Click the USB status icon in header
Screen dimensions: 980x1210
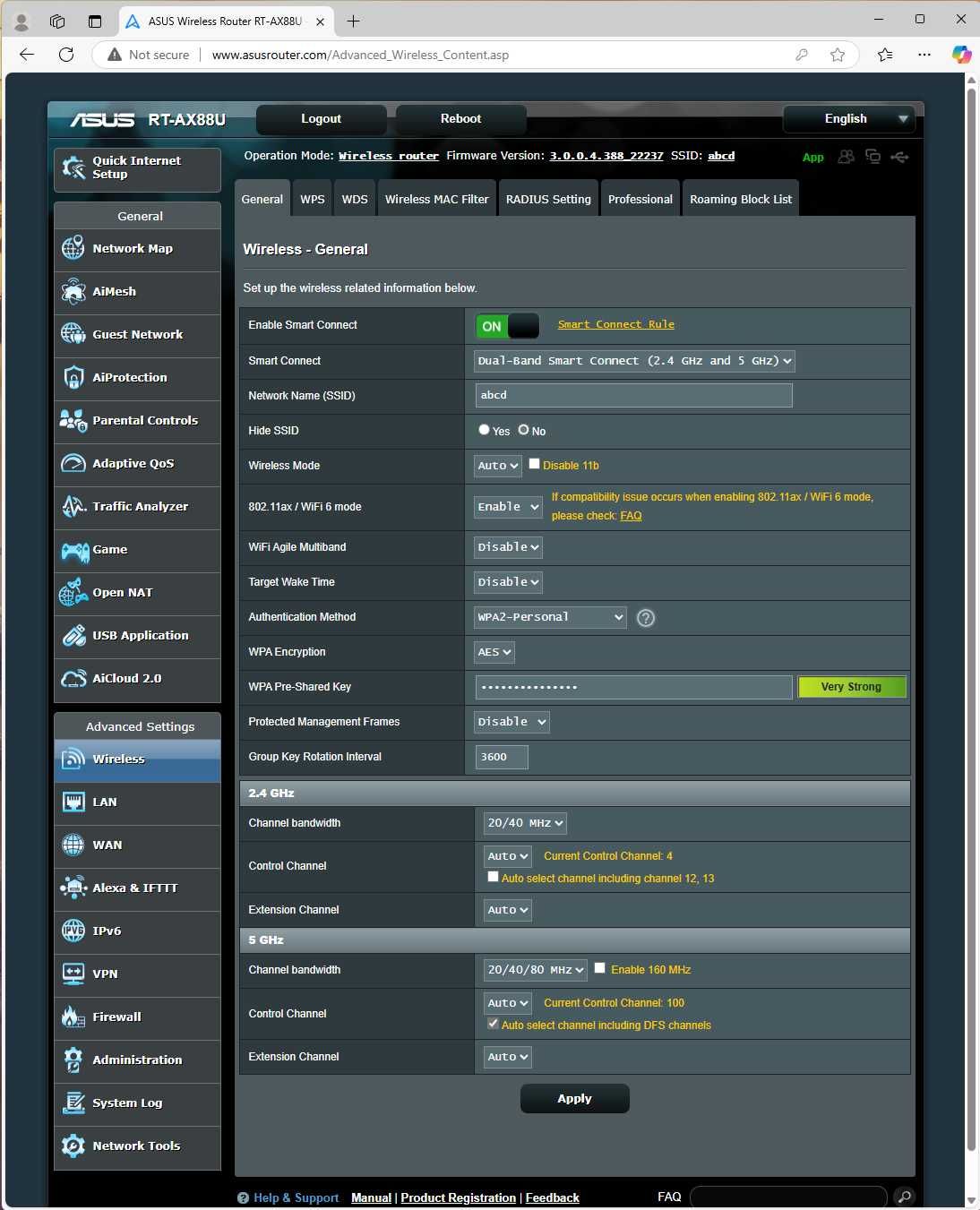(899, 157)
